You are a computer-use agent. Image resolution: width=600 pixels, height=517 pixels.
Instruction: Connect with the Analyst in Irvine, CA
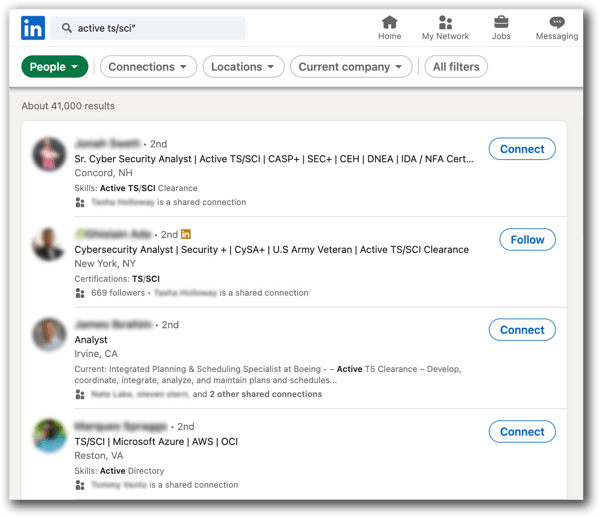522,330
